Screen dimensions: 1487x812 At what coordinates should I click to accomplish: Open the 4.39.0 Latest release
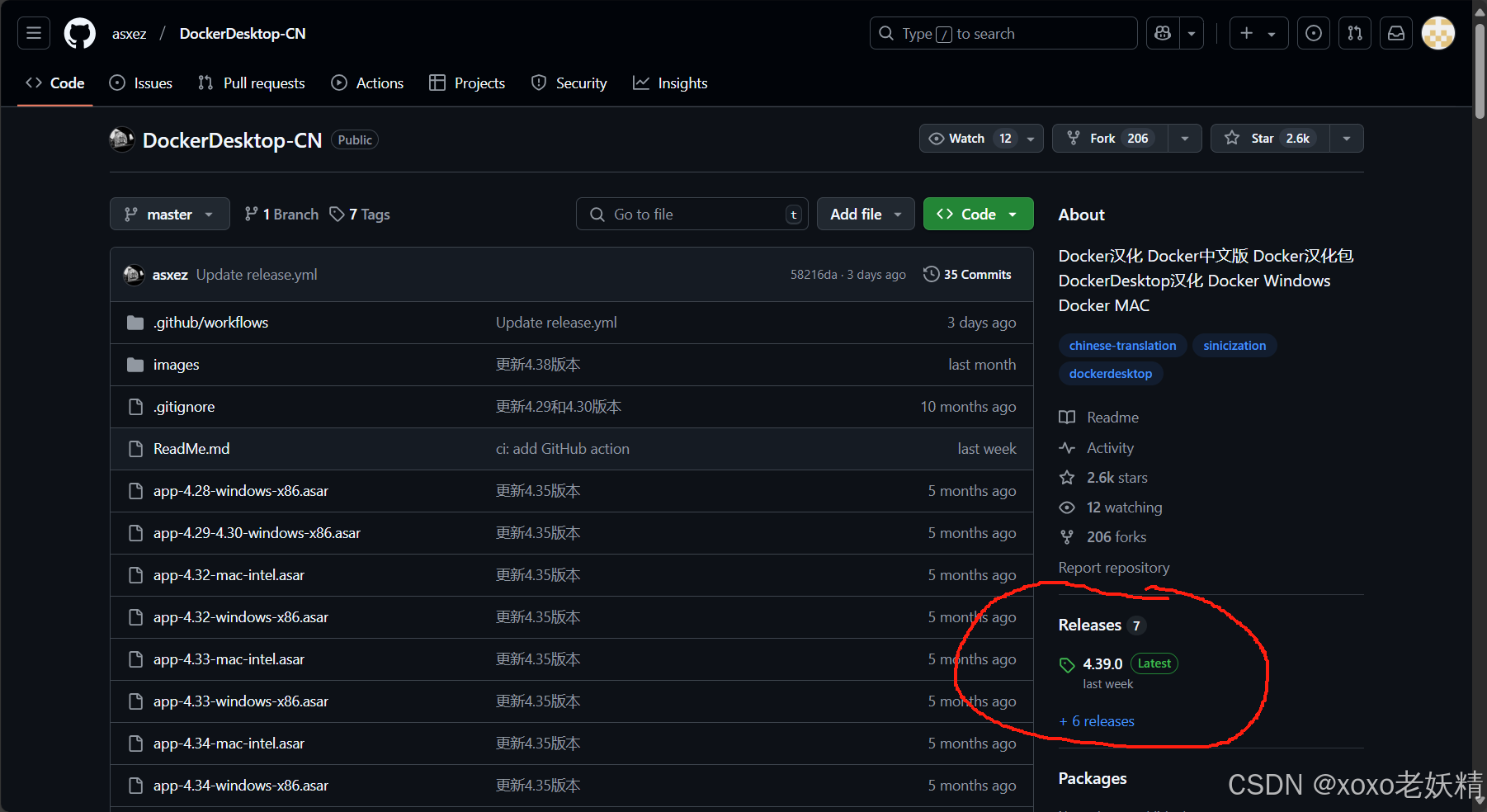pos(1118,664)
